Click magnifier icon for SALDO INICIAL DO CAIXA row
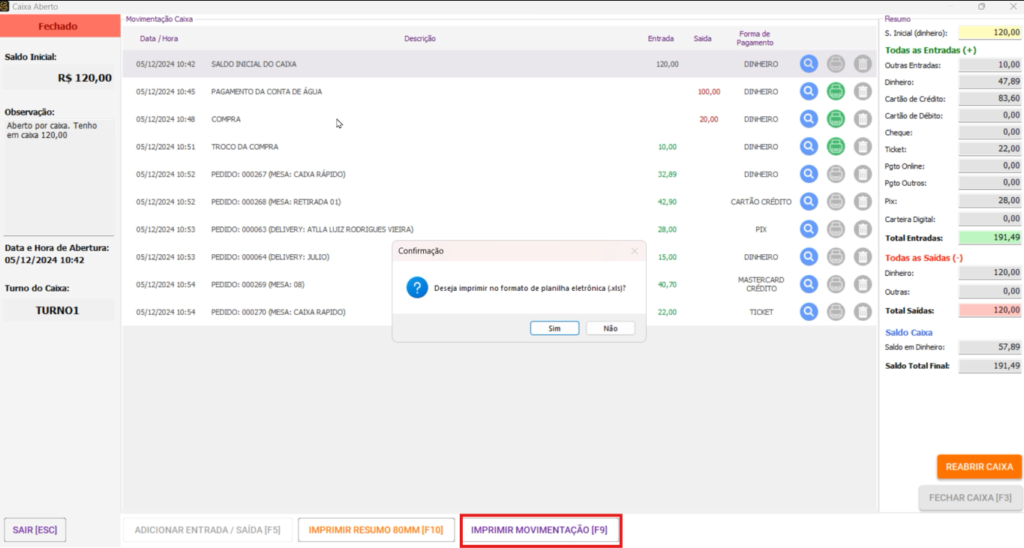 [x=809, y=64]
